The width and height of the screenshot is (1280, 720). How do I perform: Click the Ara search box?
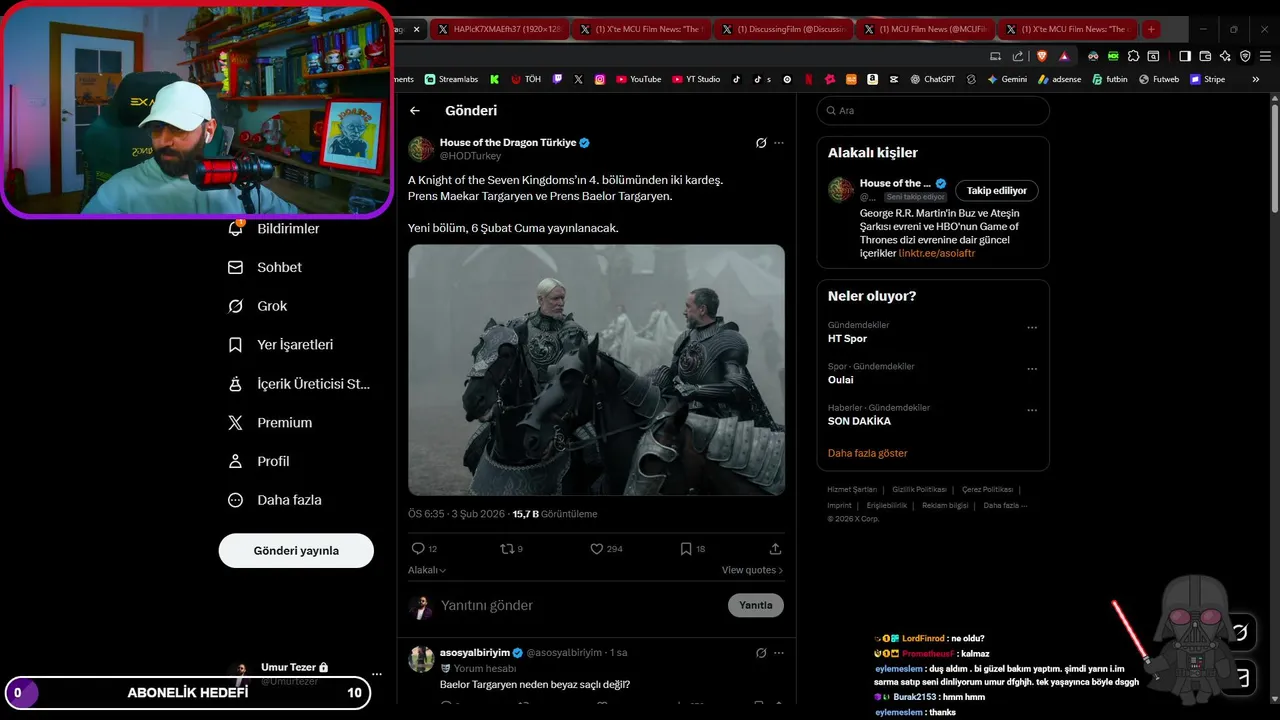[933, 111]
